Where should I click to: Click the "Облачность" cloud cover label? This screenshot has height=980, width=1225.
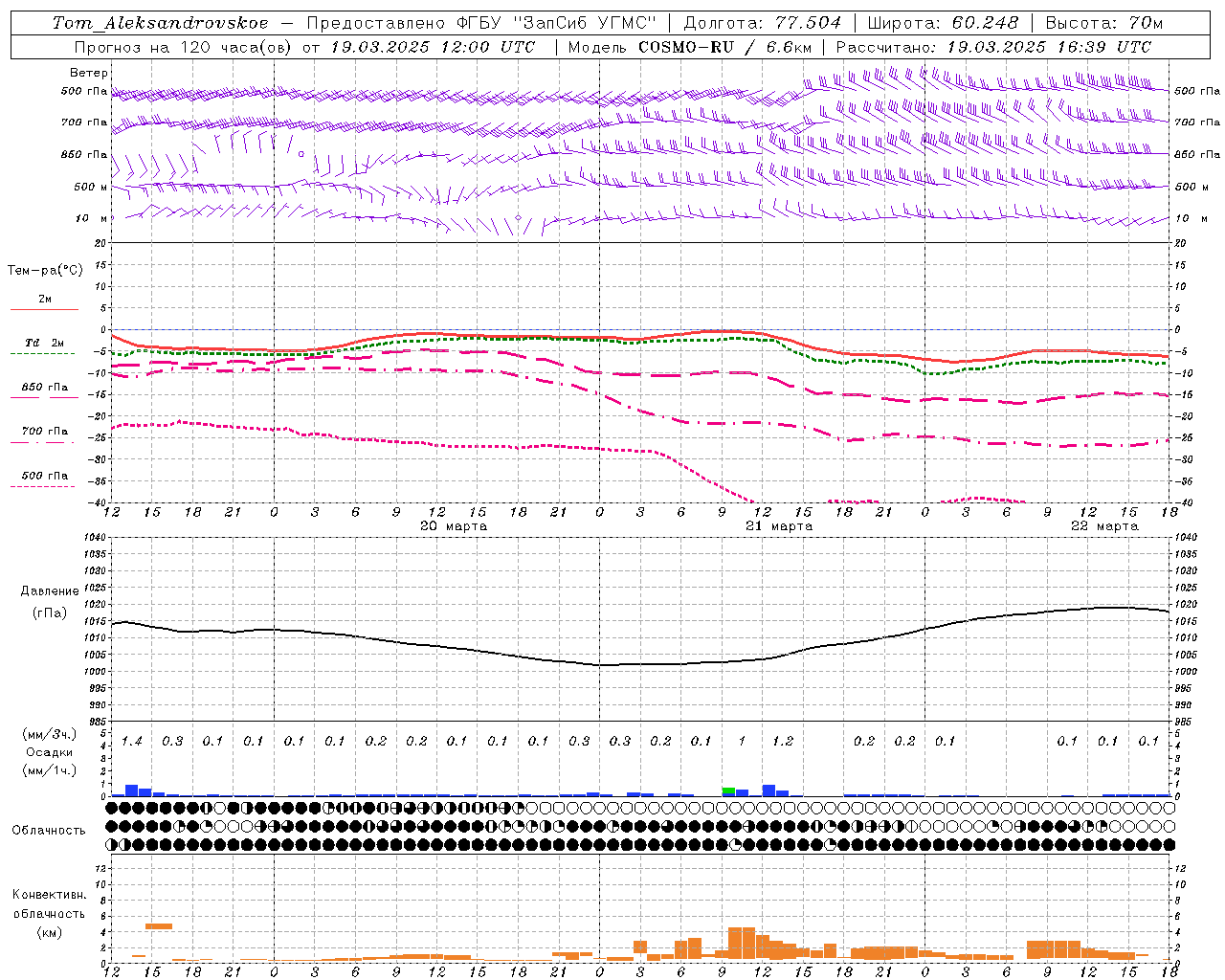pos(48,831)
